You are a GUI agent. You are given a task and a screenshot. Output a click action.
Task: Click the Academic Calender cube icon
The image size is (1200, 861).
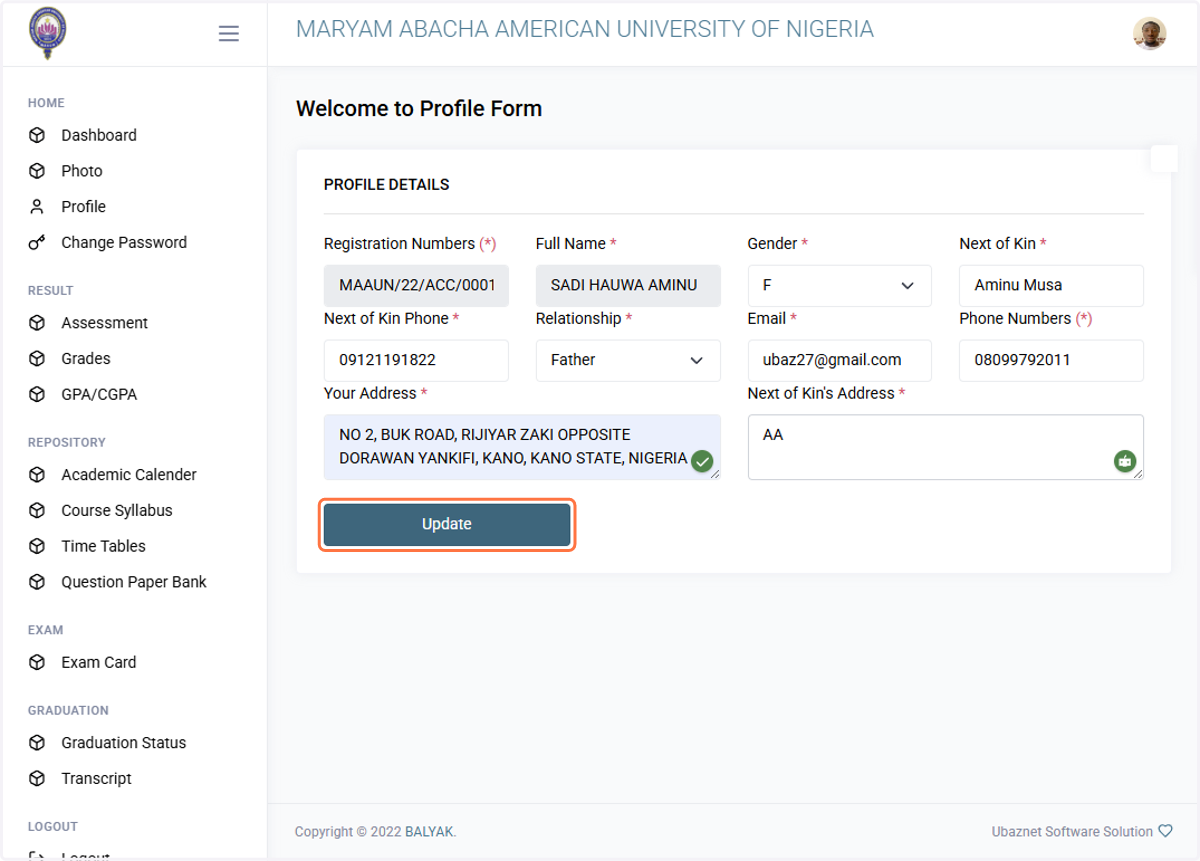coord(37,475)
